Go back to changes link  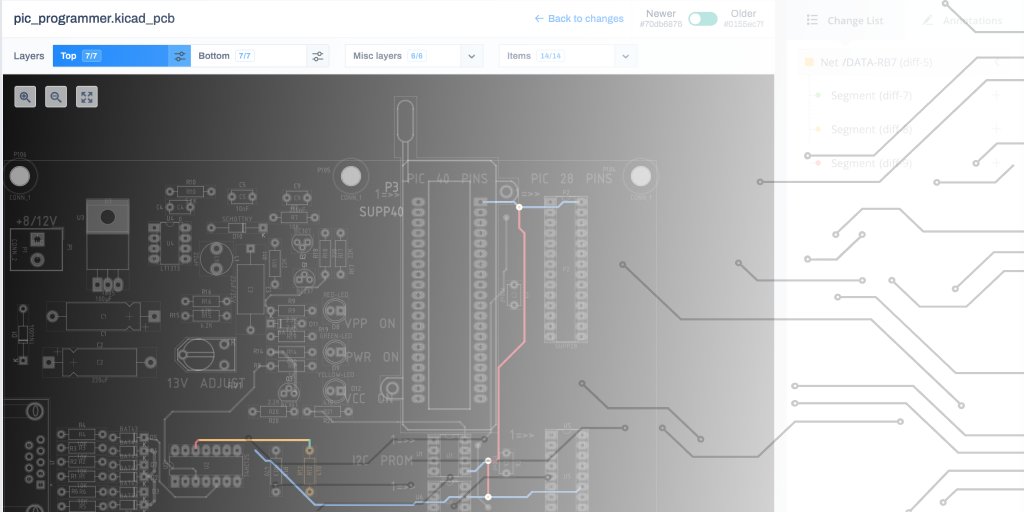(579, 19)
